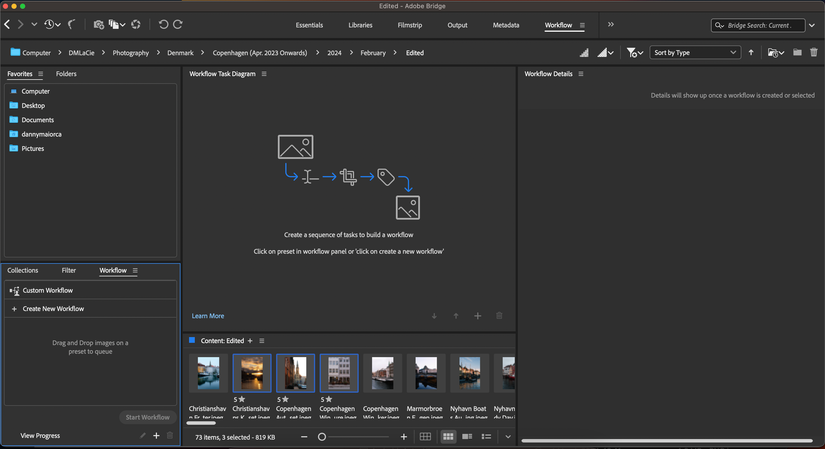Click the thumbnail size slider handle
Image resolution: width=825 pixels, height=449 pixels.
[322, 437]
